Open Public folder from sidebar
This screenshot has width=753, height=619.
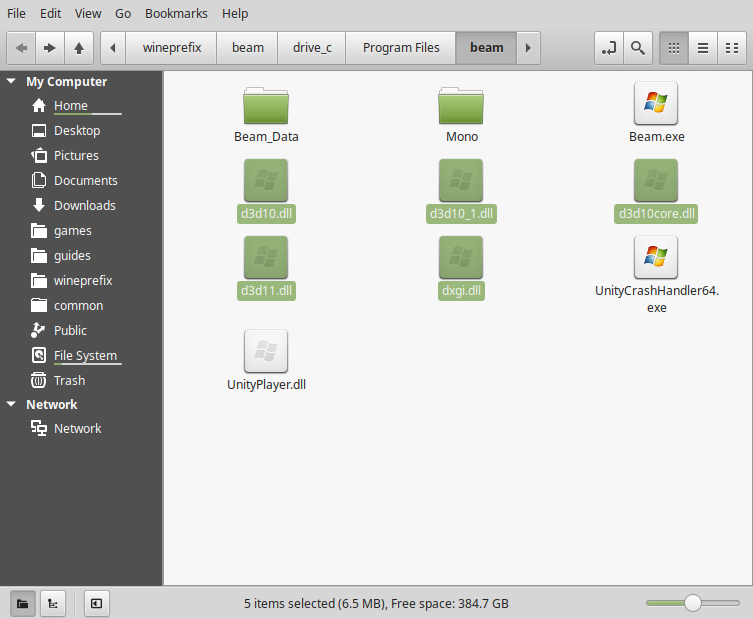coord(70,330)
